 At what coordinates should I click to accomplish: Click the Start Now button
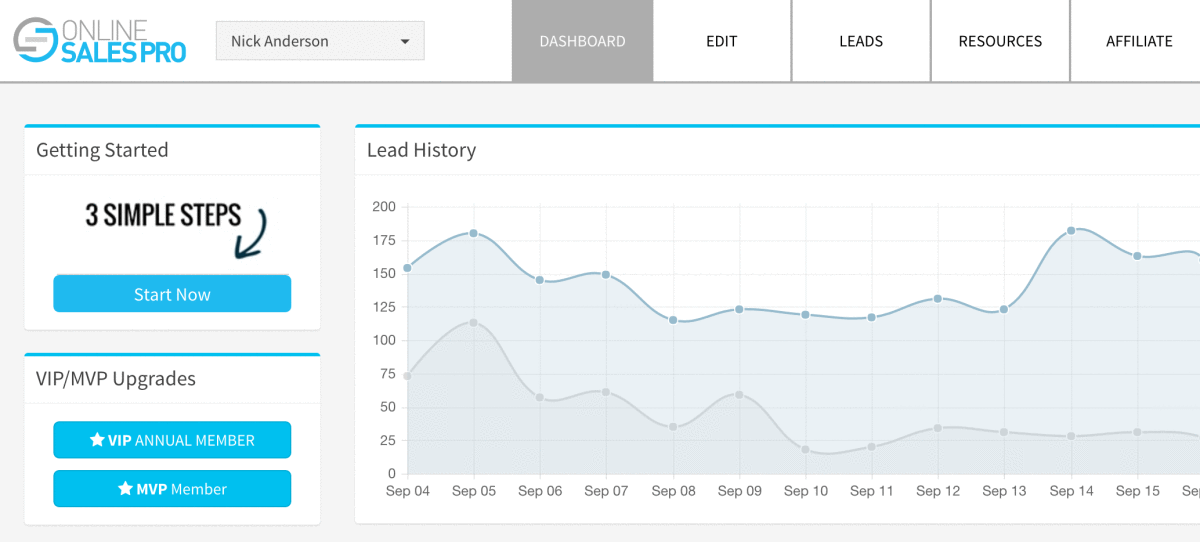172,294
